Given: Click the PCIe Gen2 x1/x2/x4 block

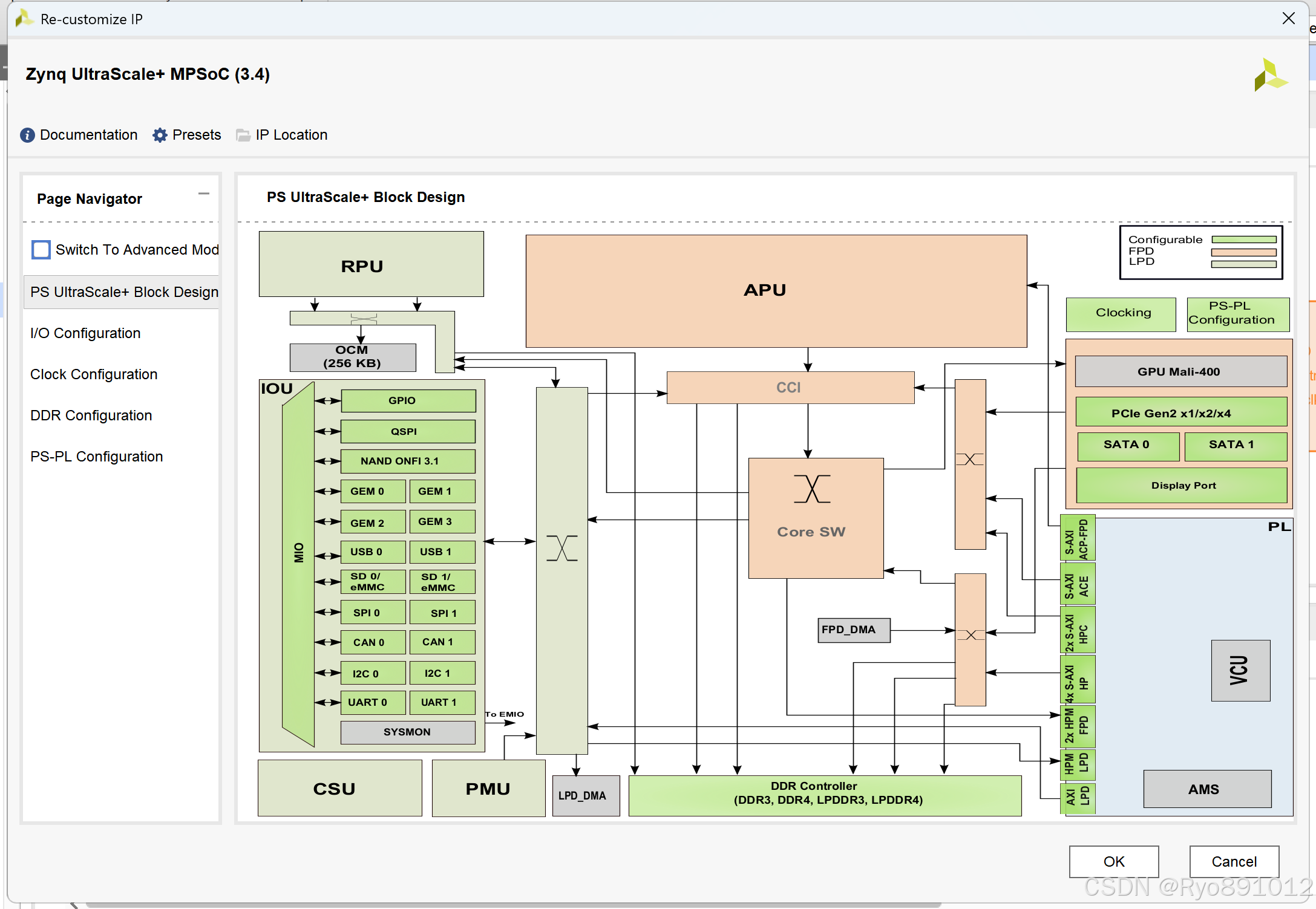Looking at the screenshot, I should pyautogui.click(x=1180, y=412).
